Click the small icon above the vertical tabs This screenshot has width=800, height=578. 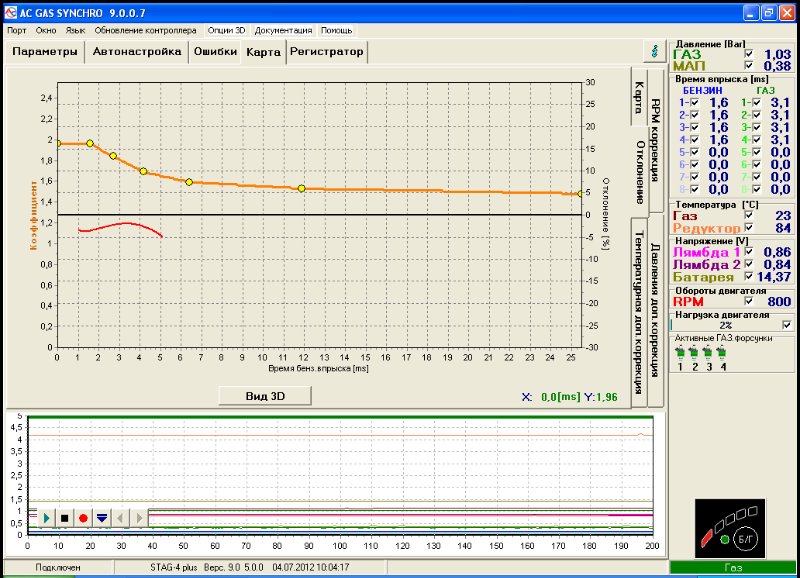coord(655,49)
